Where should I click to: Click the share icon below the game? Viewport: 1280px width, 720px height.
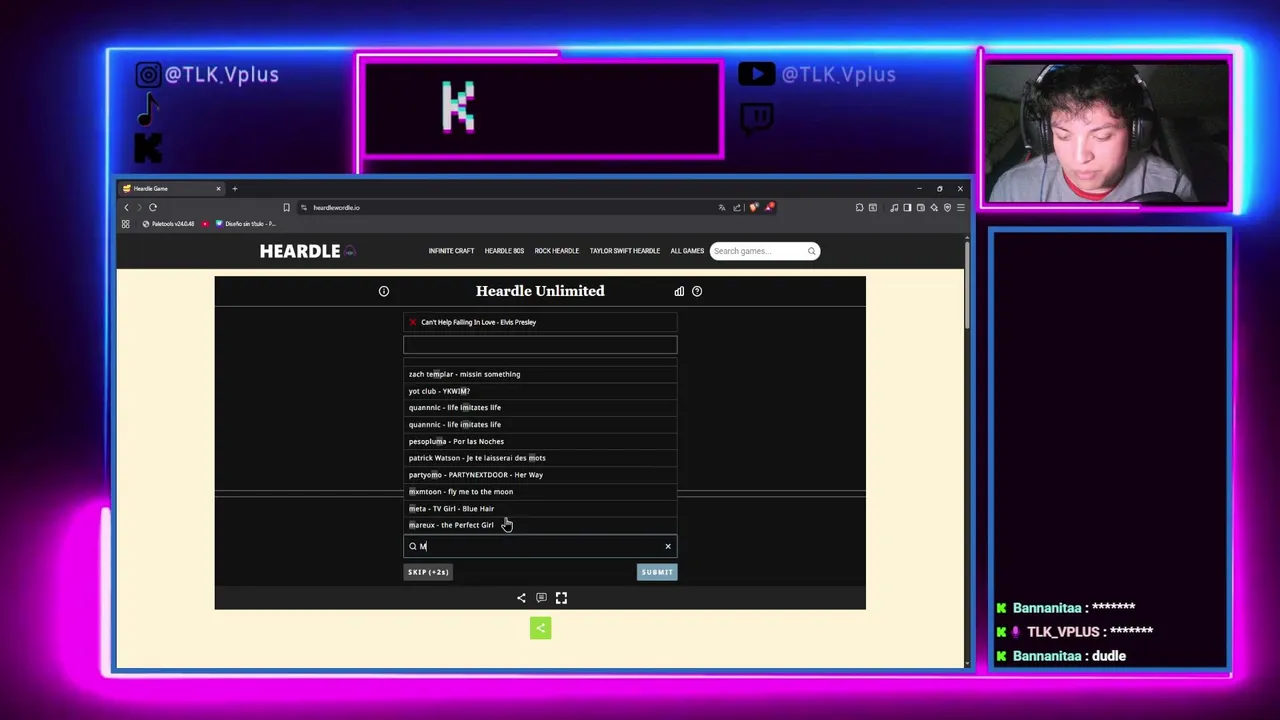521,598
